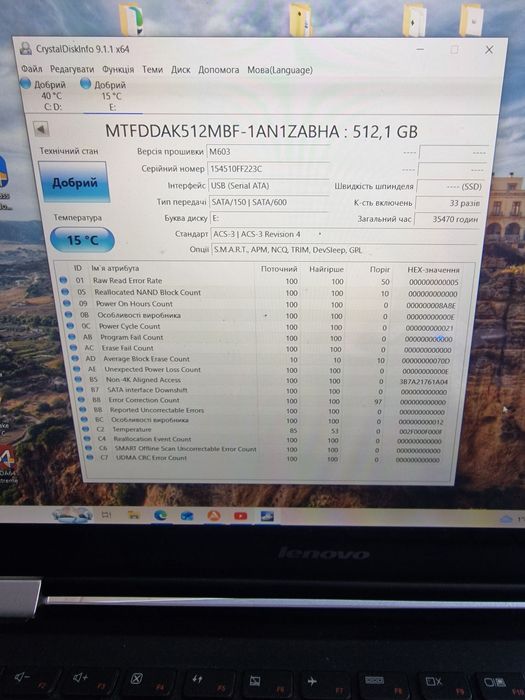The height and width of the screenshot is (700, 525).
Task: Click the Найгірше column header
Action: pos(326,270)
